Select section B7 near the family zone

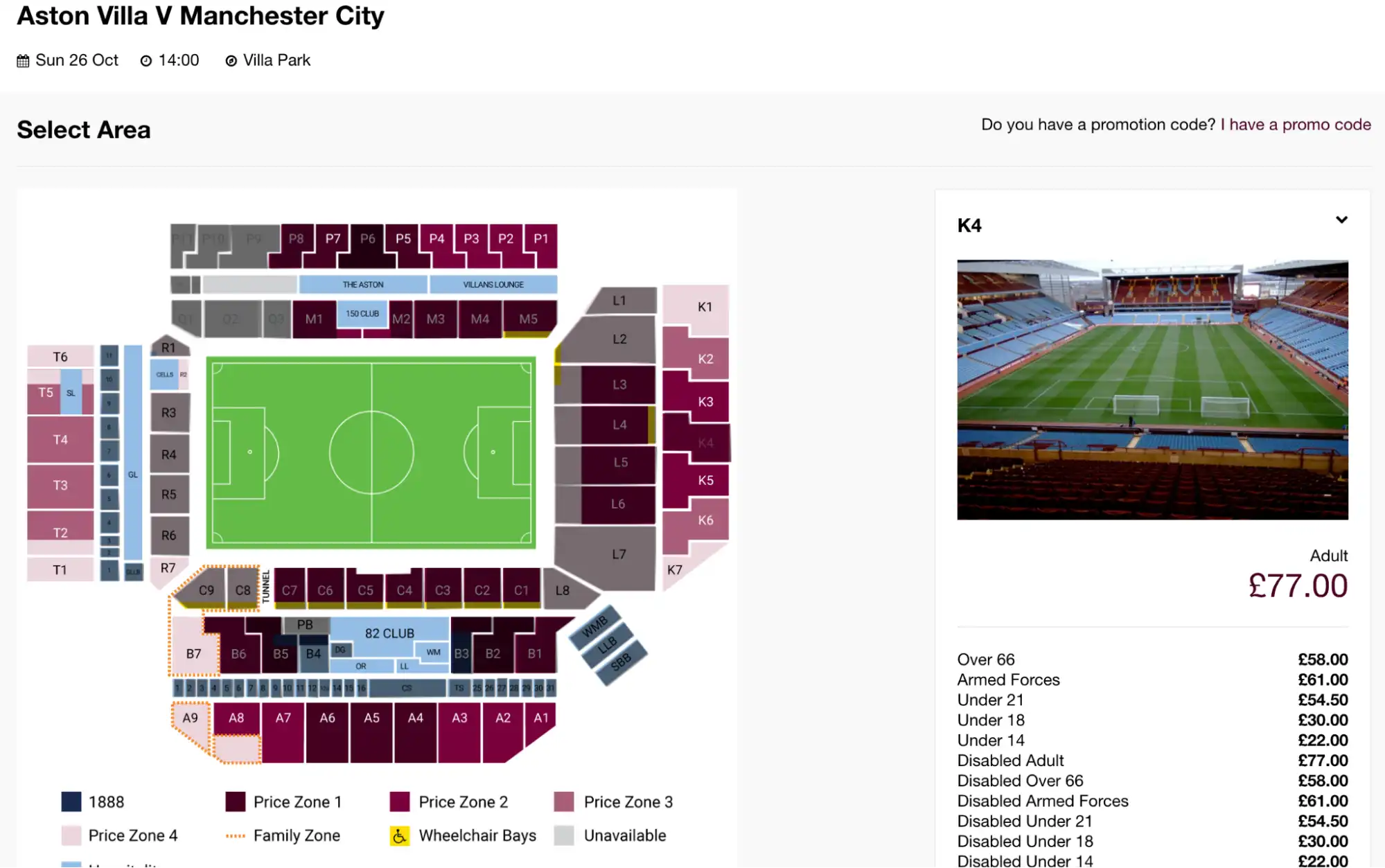pyautogui.click(x=193, y=653)
